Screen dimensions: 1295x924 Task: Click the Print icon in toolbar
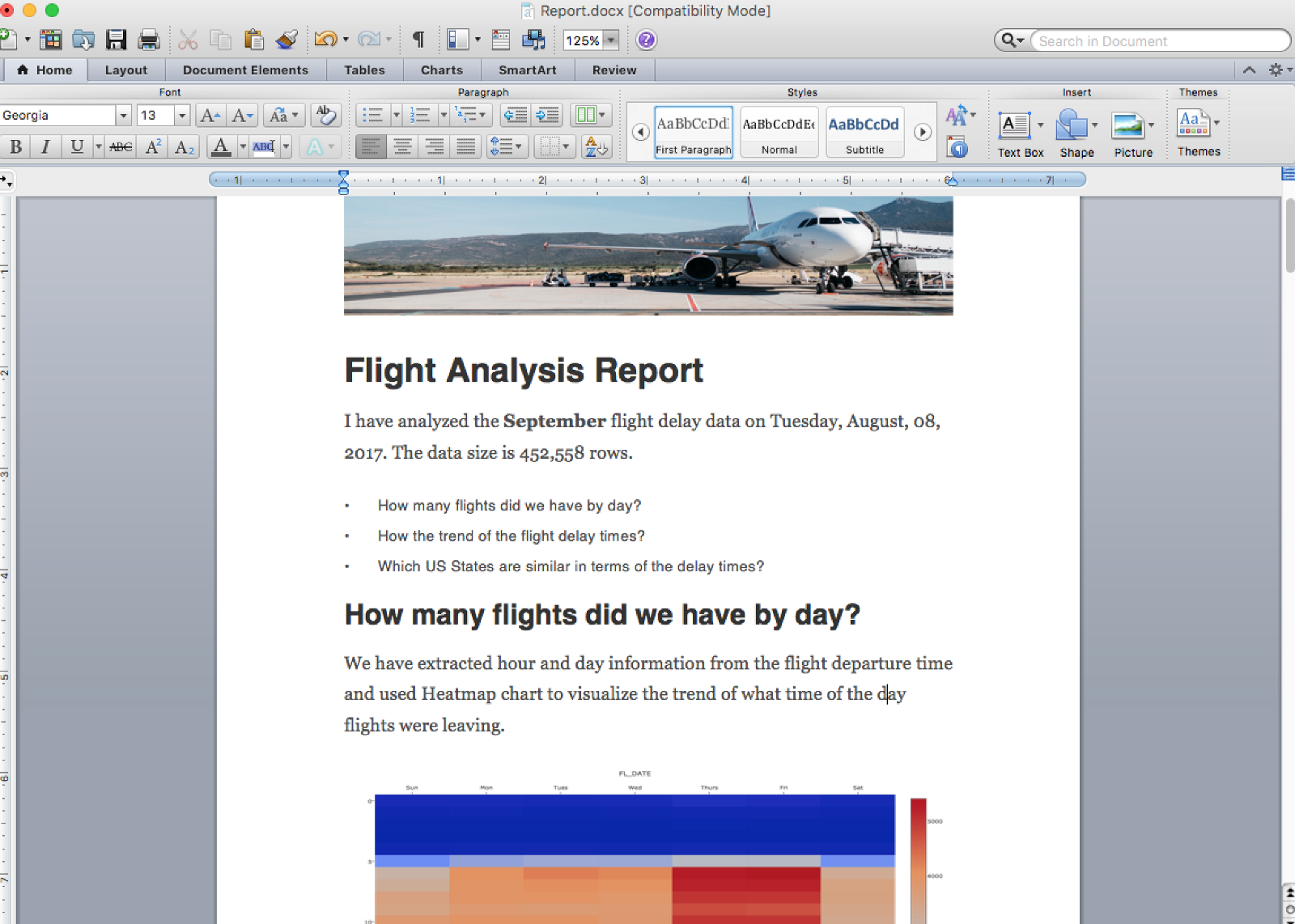pyautogui.click(x=149, y=40)
